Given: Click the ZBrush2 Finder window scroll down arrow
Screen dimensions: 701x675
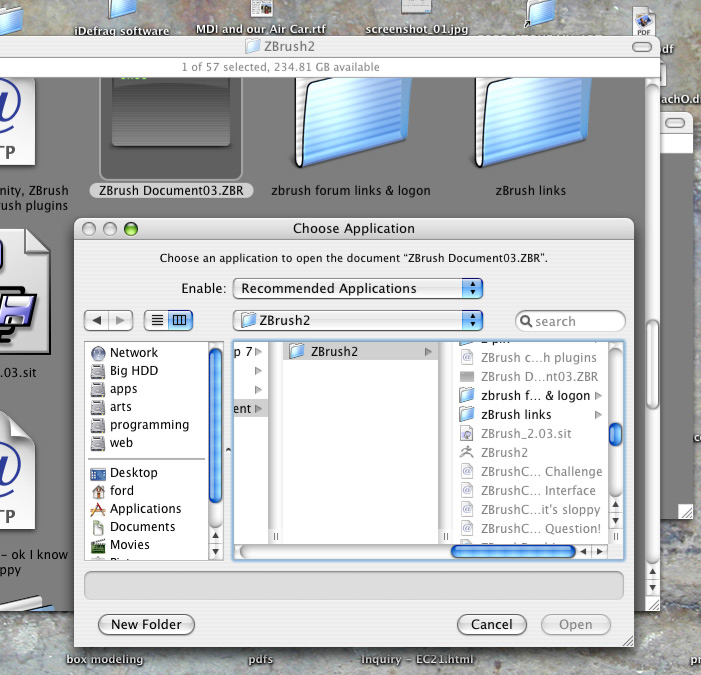Looking at the screenshot, I should pyautogui.click(x=653, y=587).
